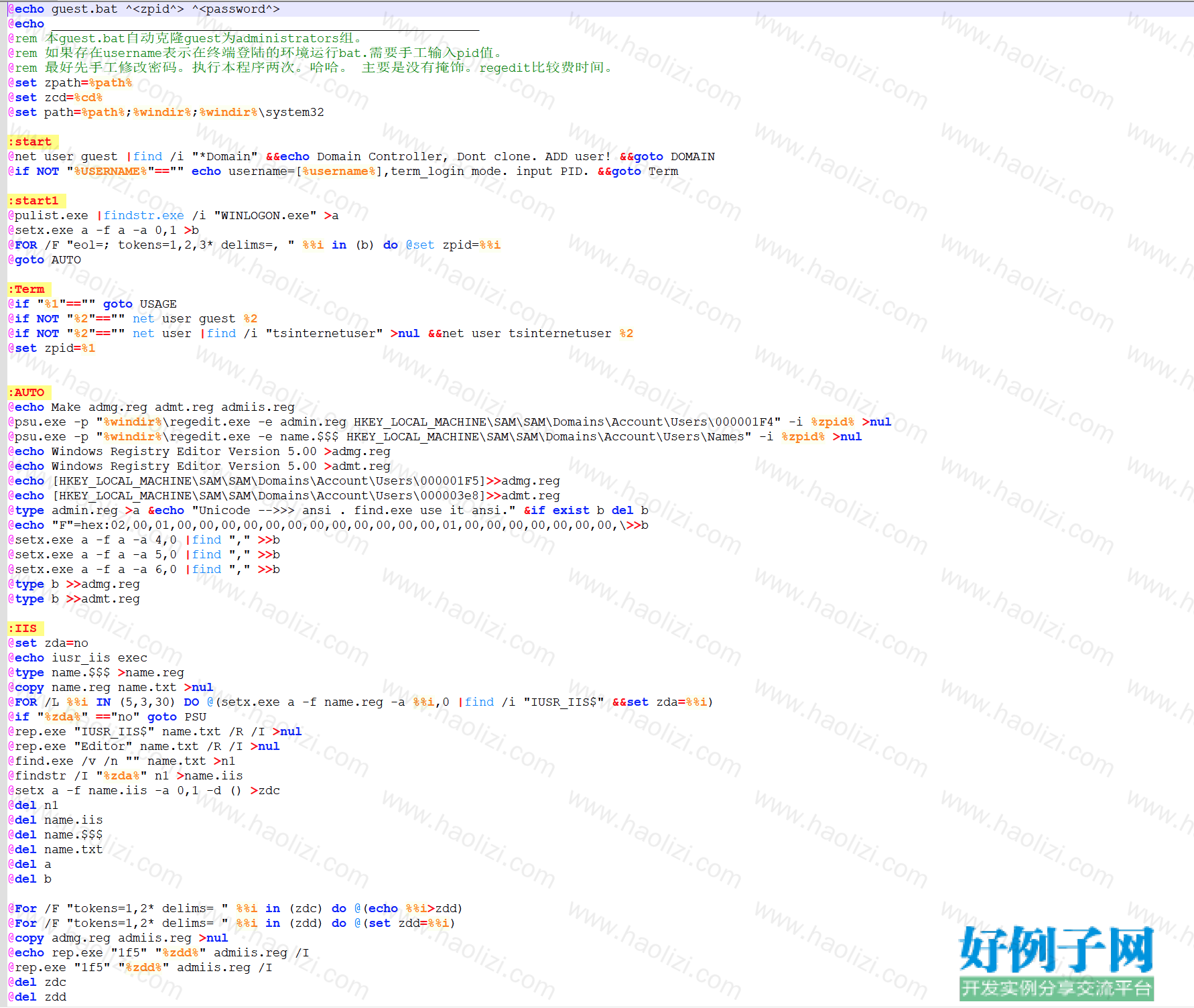The height and width of the screenshot is (1008, 1194).
Task: Click line 'copy admg.reg admiis.reg >nul'
Action: point(118,938)
